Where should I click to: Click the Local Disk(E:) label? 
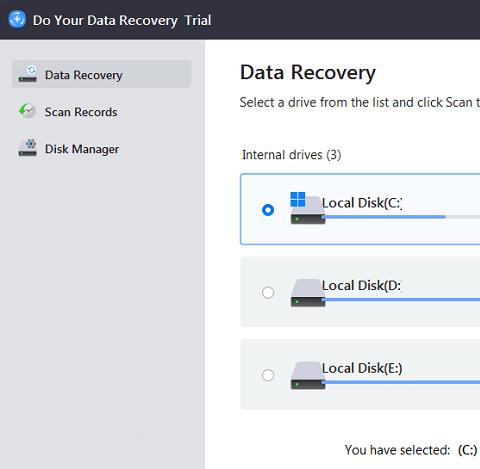click(362, 368)
